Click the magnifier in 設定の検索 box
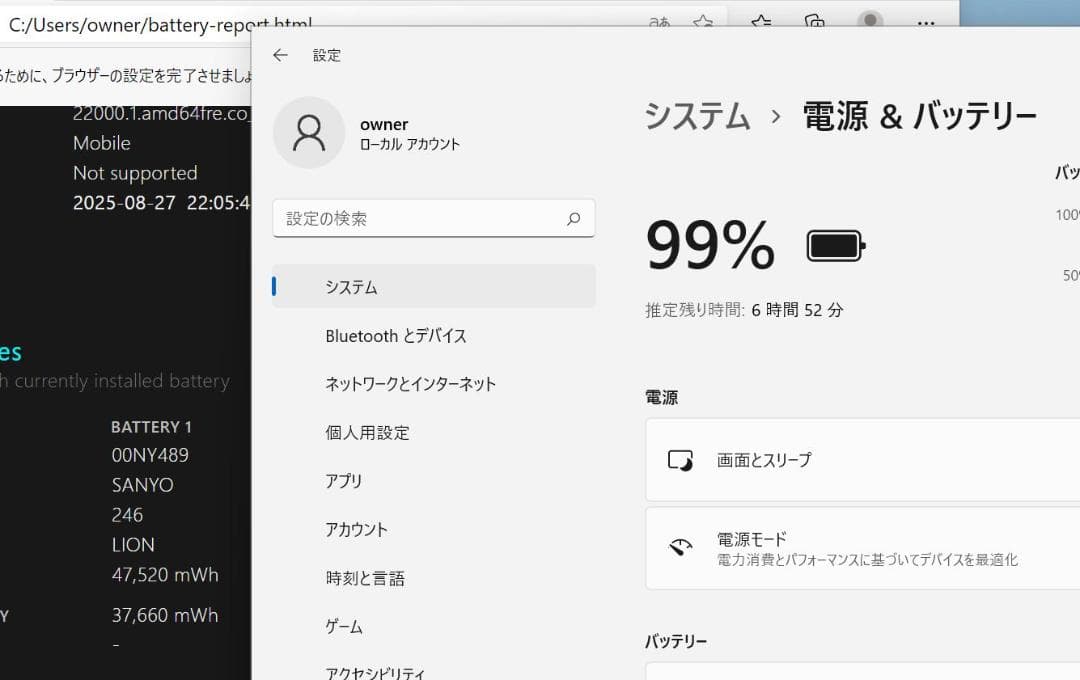The image size is (1080, 680). [x=574, y=218]
